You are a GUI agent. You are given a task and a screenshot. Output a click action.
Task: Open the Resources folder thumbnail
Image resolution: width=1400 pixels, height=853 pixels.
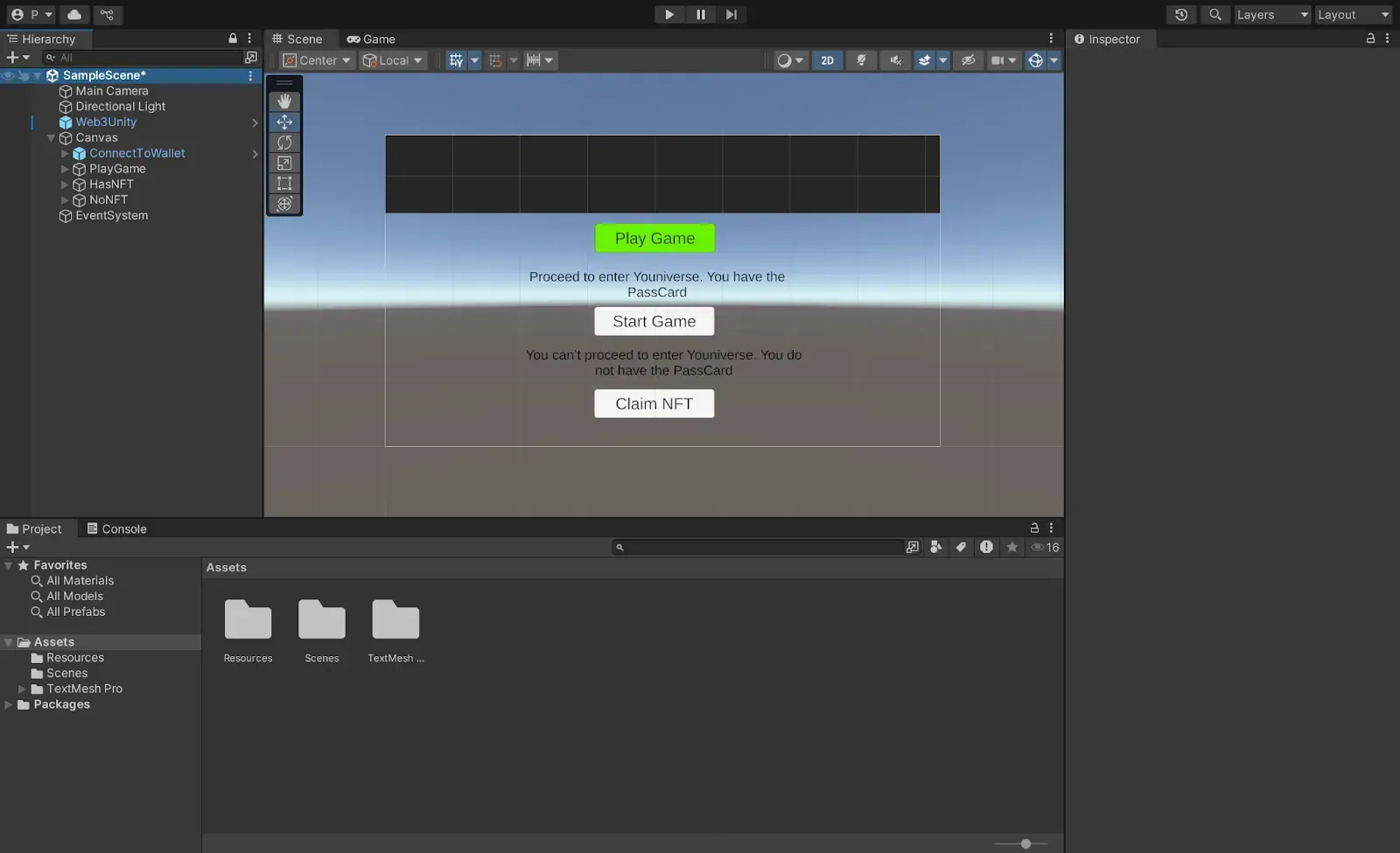(248, 620)
